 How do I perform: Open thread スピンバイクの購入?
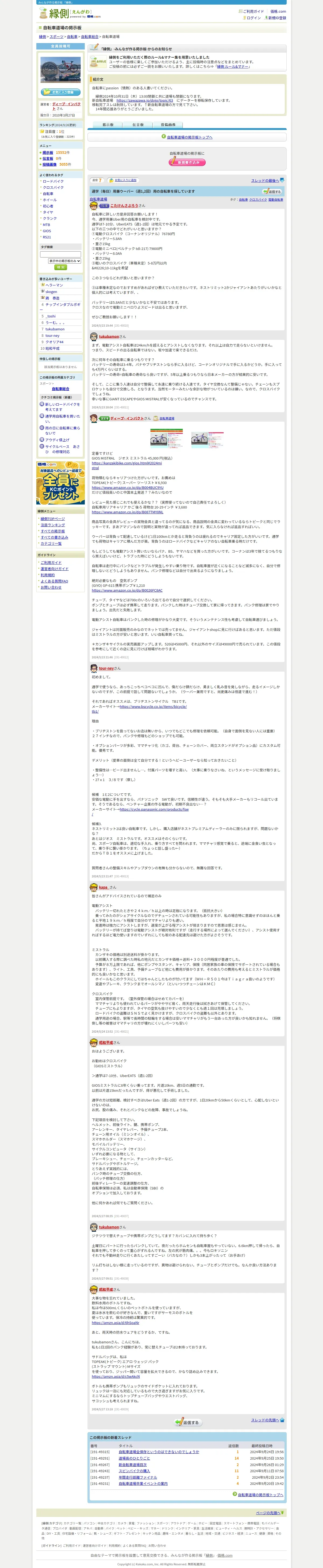134,1471
